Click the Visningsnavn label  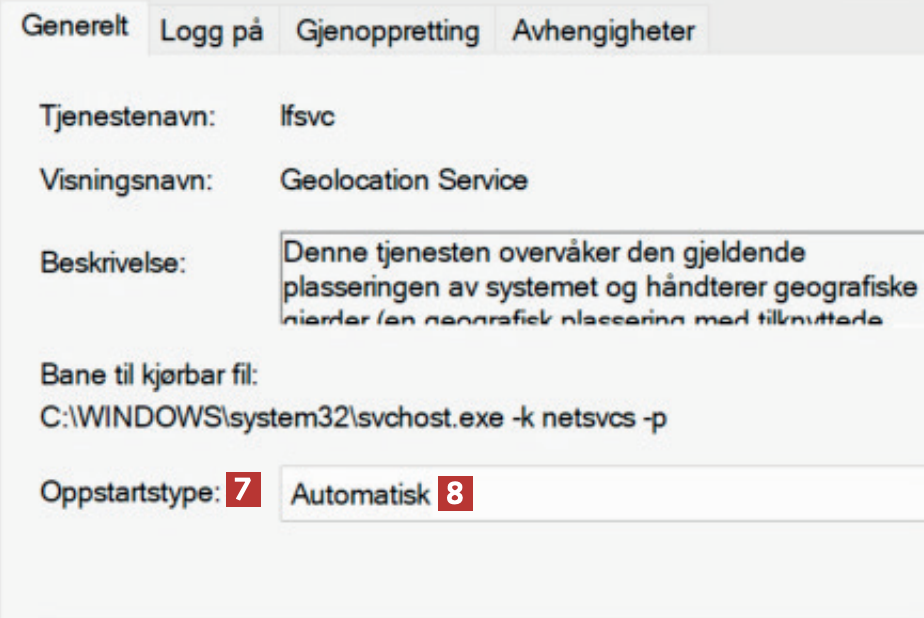point(127,181)
